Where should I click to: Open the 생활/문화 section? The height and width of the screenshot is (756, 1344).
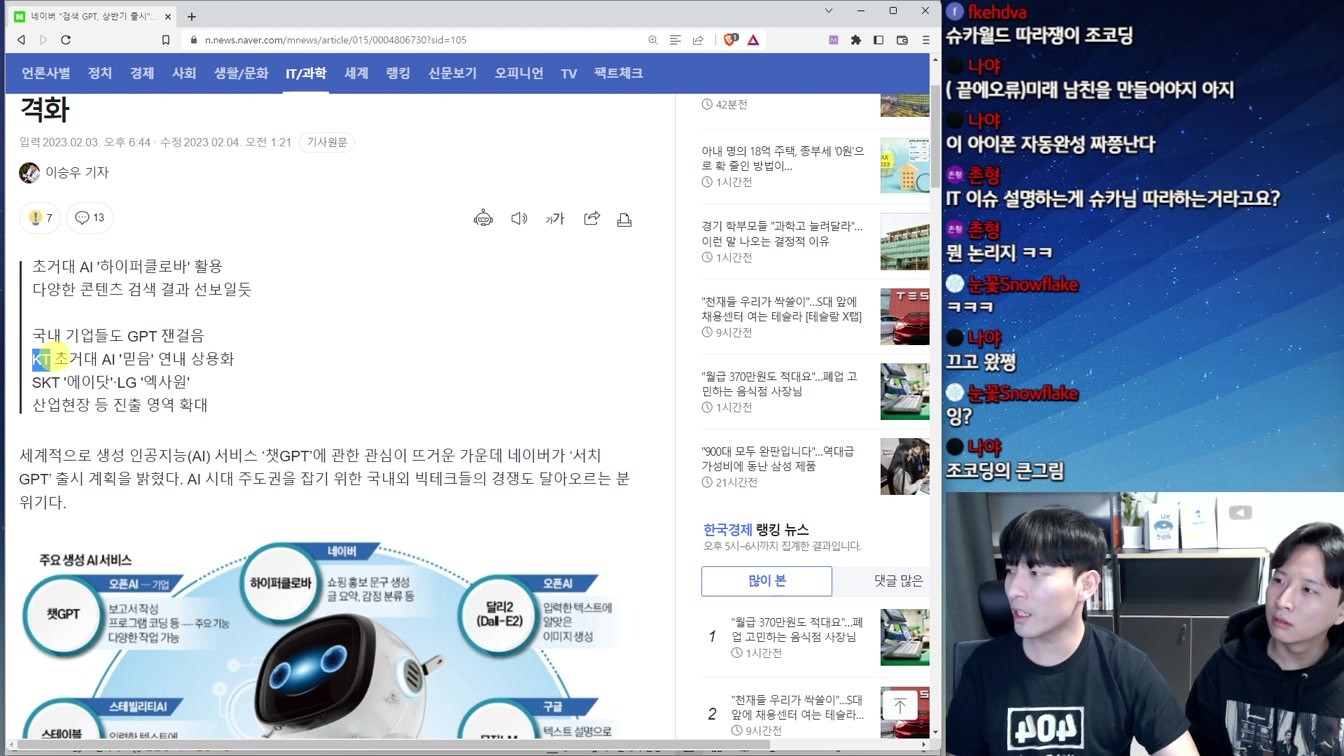pos(241,73)
